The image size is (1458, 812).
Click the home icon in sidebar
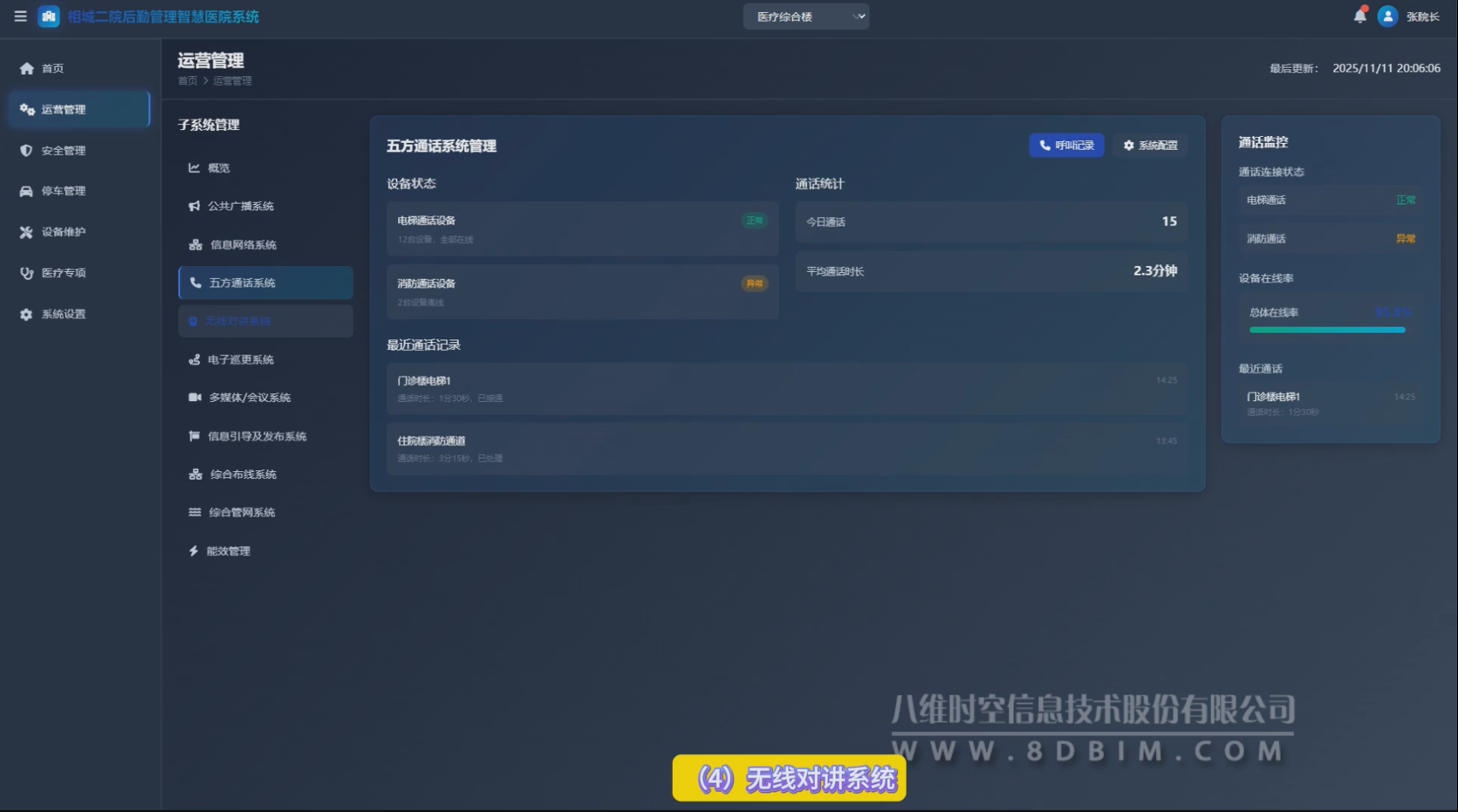coord(27,68)
